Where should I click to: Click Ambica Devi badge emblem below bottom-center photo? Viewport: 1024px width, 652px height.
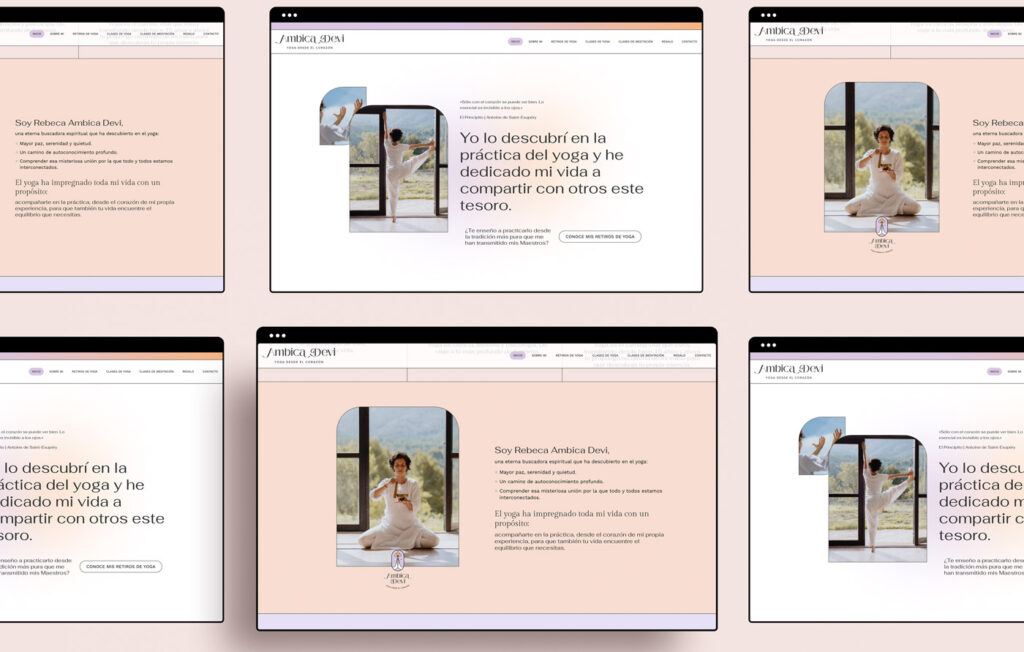coord(398,570)
